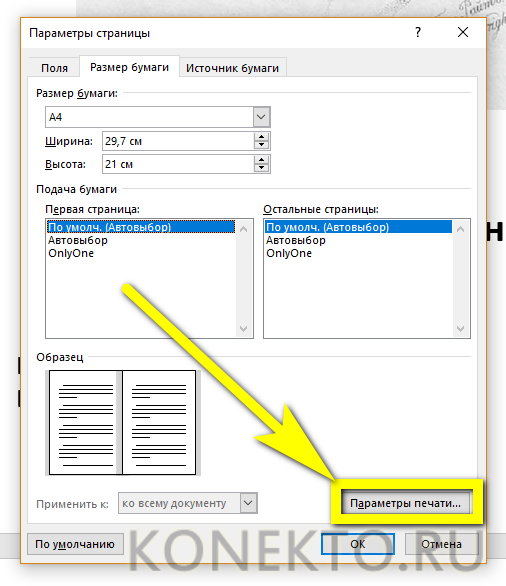Click the Высота input field
Viewport: 506px width, 586px height.
click(179, 164)
